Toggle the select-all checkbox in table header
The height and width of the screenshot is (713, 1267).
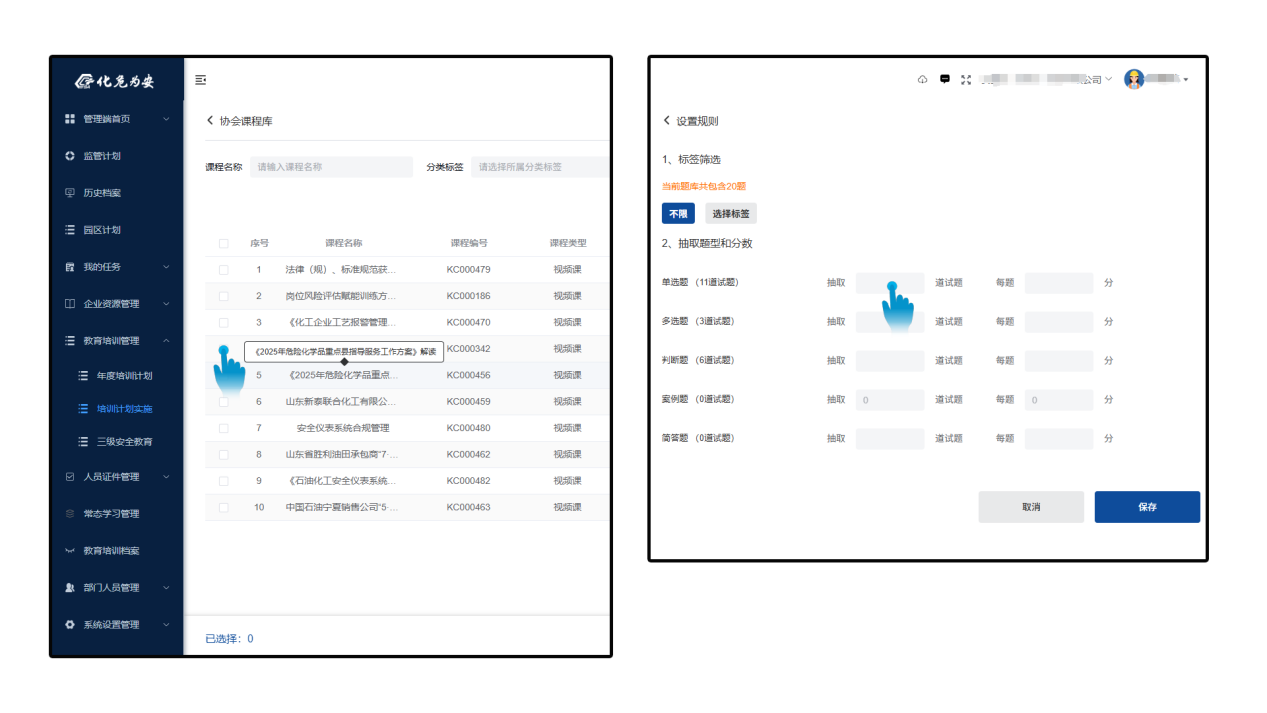pyautogui.click(x=223, y=243)
